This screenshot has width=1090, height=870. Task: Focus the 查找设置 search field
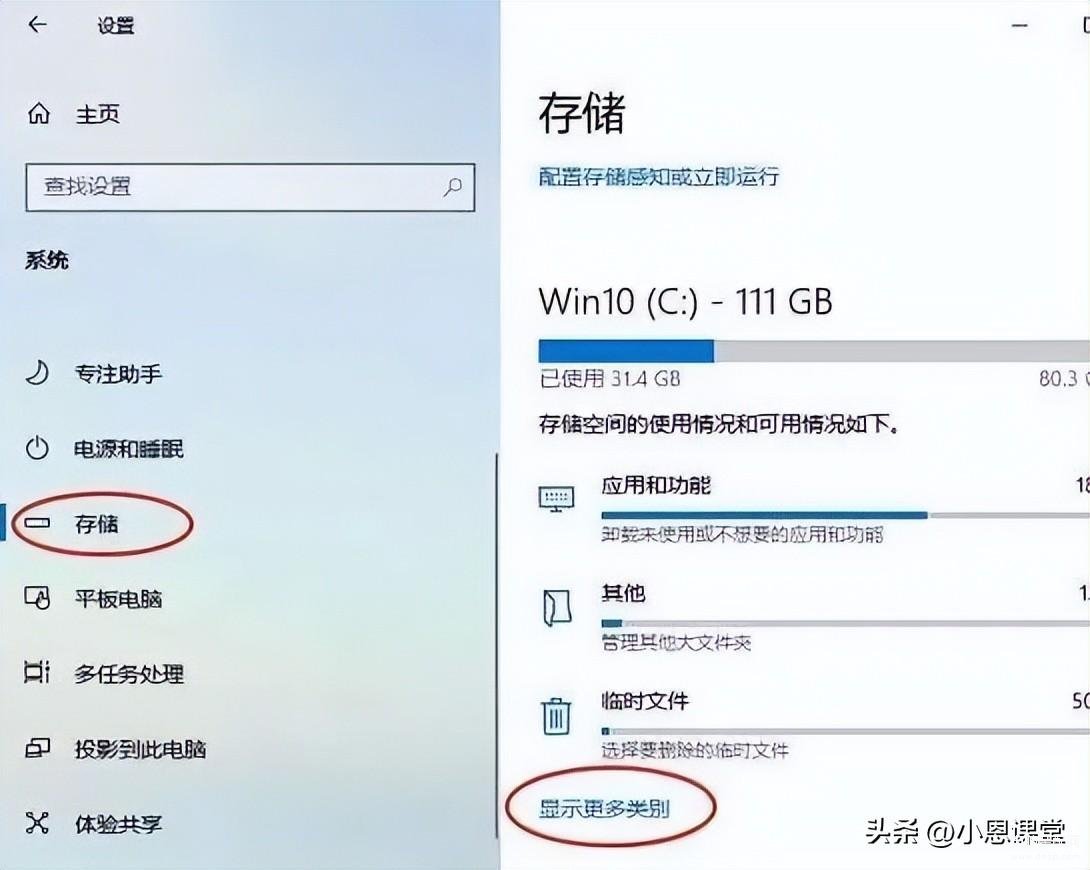pos(250,187)
